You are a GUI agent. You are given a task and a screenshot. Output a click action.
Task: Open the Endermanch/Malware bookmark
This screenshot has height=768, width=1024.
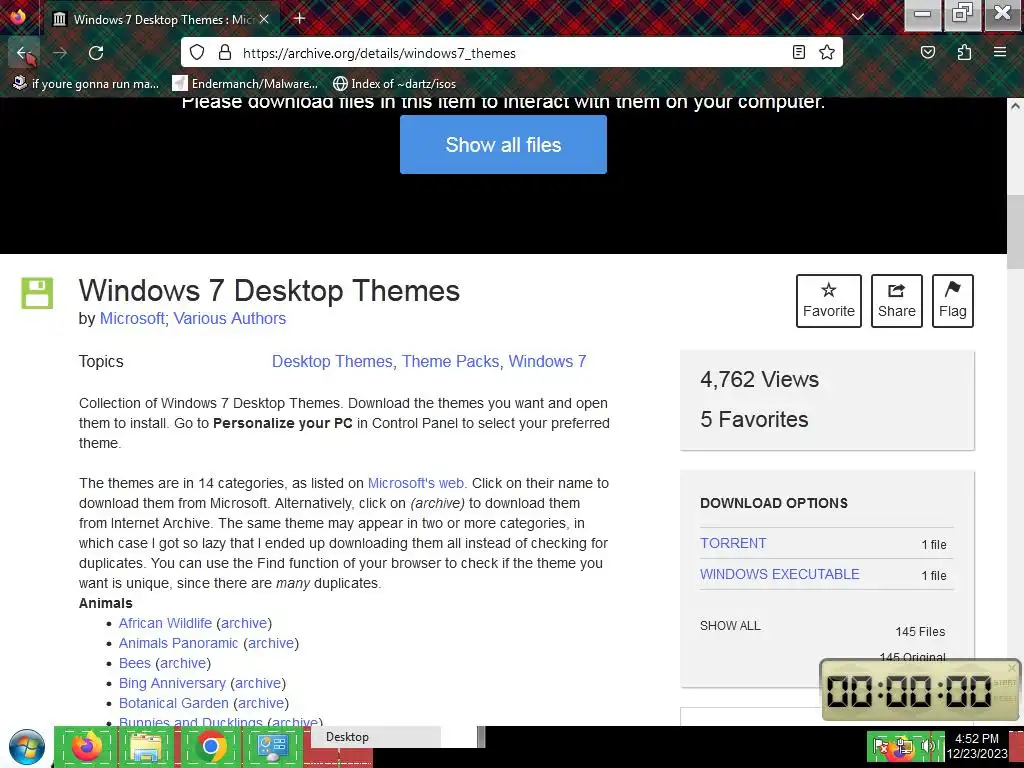point(246,84)
